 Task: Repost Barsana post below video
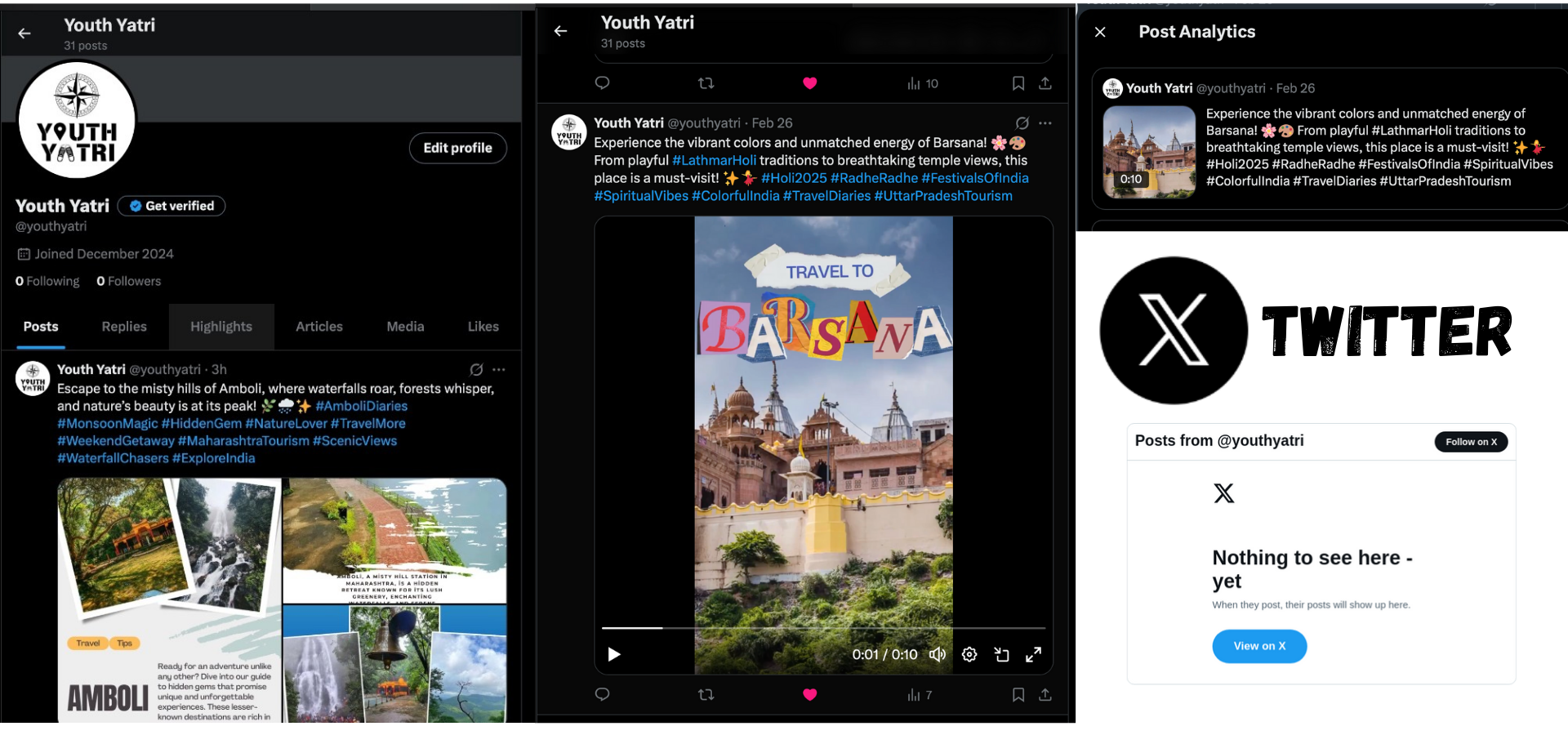(x=706, y=695)
